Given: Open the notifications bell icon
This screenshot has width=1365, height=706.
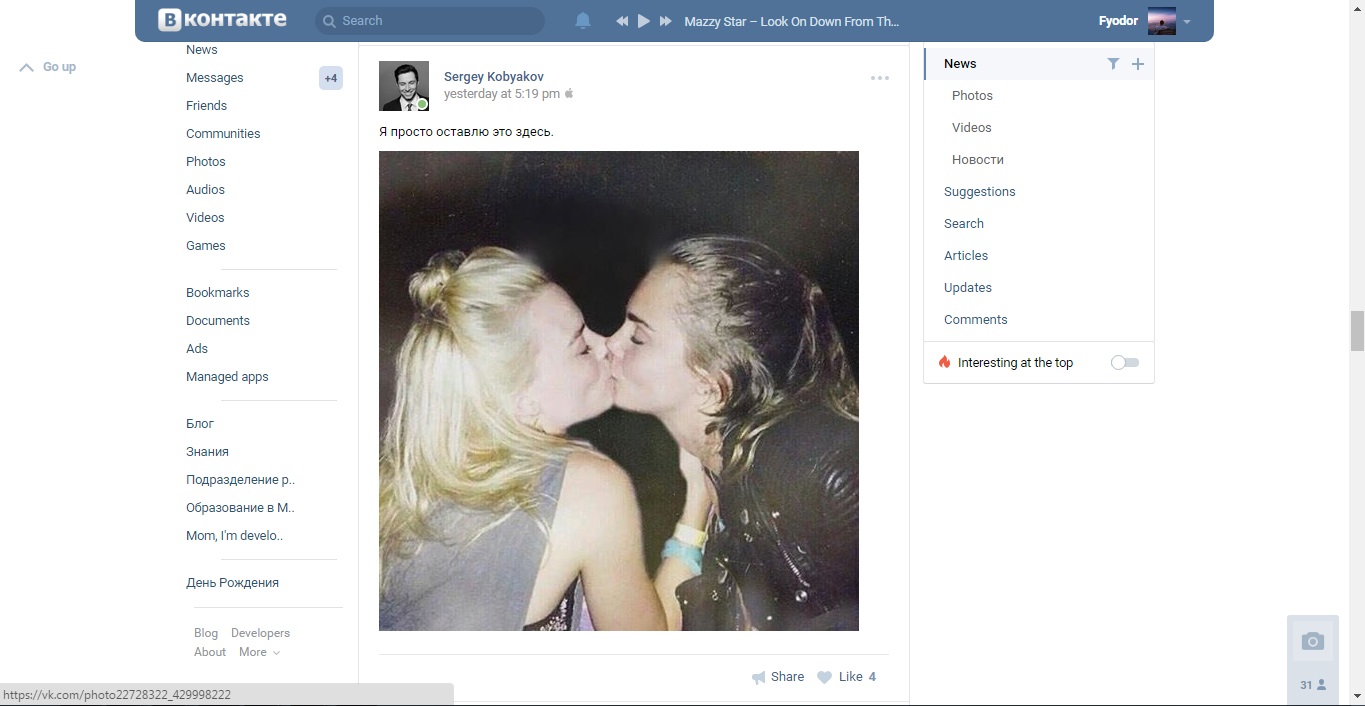Looking at the screenshot, I should click(583, 21).
